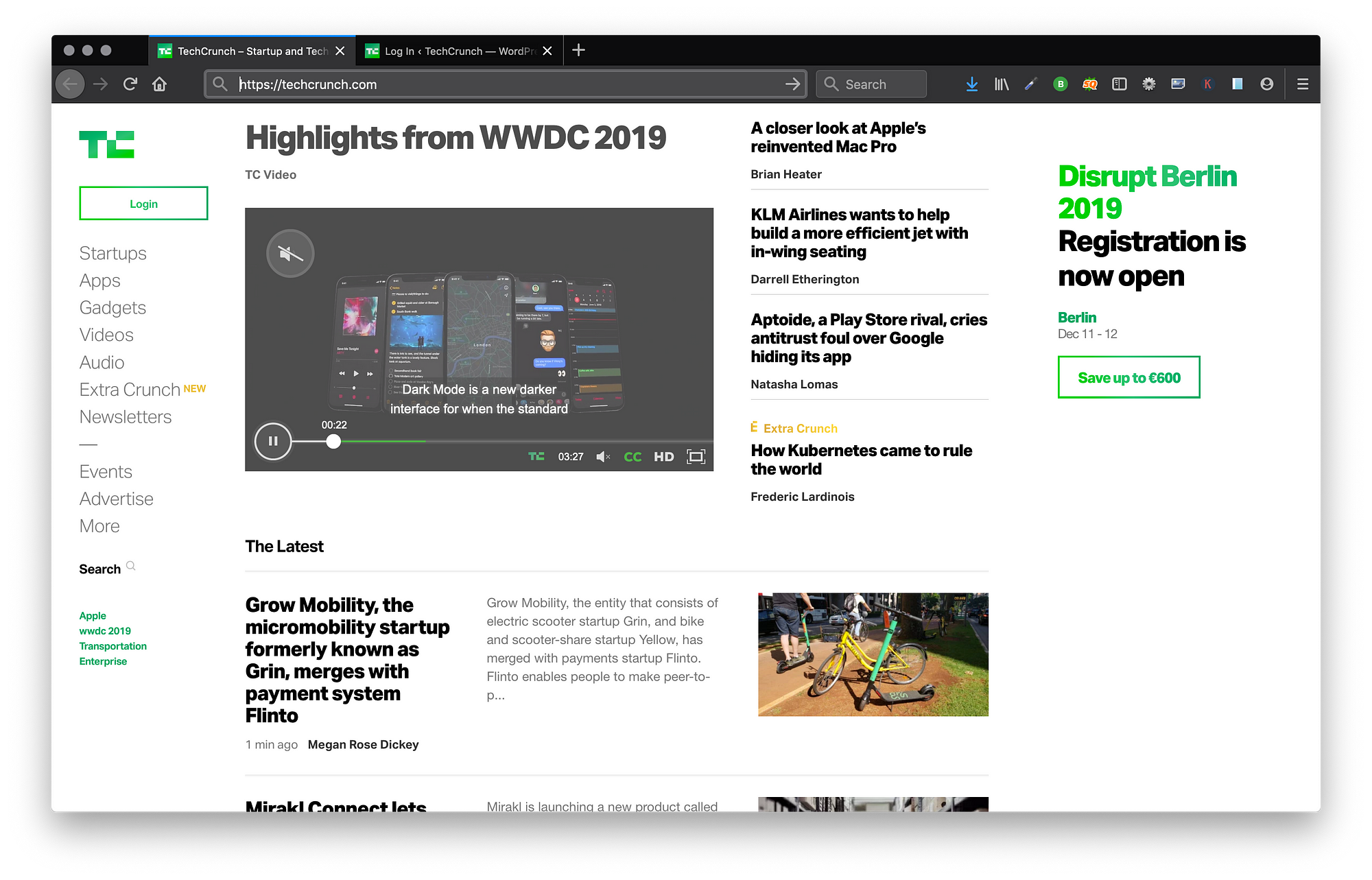The height and width of the screenshot is (880, 1372).
Task: Open new tab using the plus button
Action: pyautogui.click(x=578, y=50)
